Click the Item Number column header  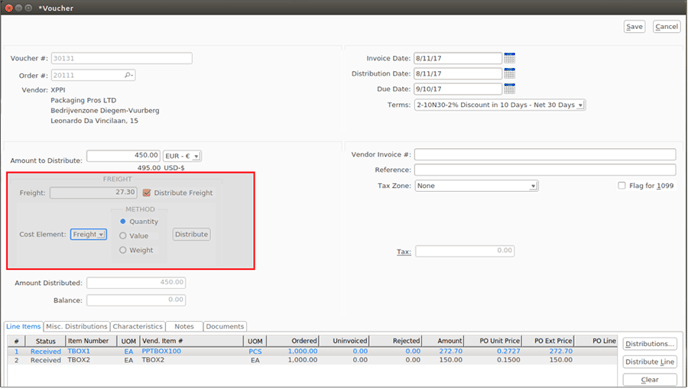coord(91,341)
